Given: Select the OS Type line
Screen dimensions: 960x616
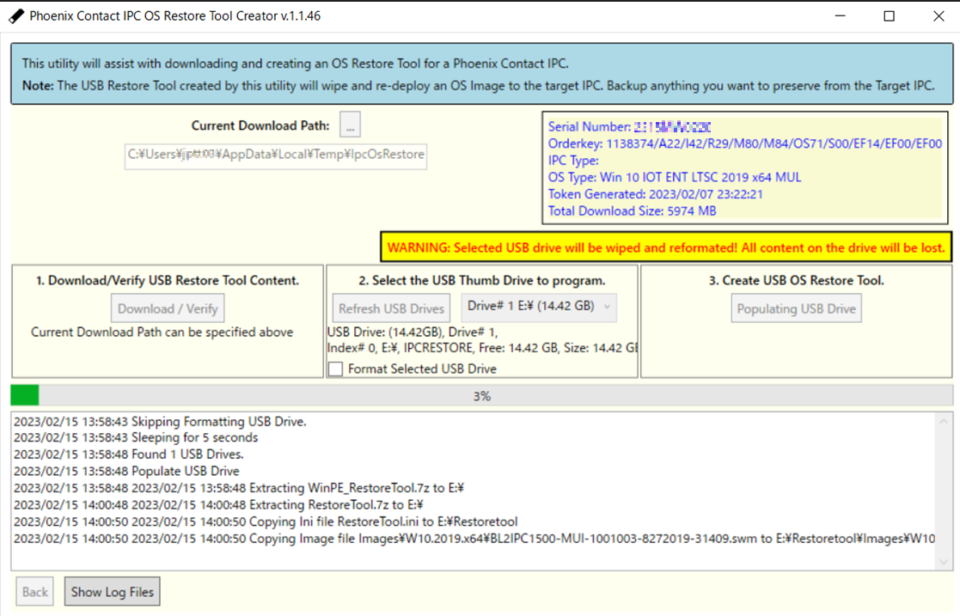Looking at the screenshot, I should [x=675, y=178].
